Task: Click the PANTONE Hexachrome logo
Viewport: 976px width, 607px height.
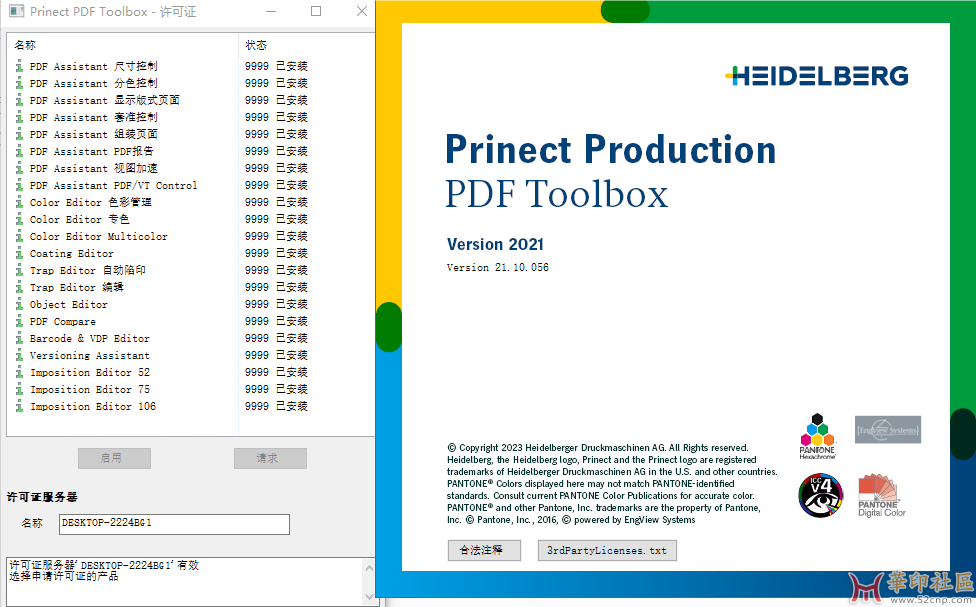Action: [817, 436]
